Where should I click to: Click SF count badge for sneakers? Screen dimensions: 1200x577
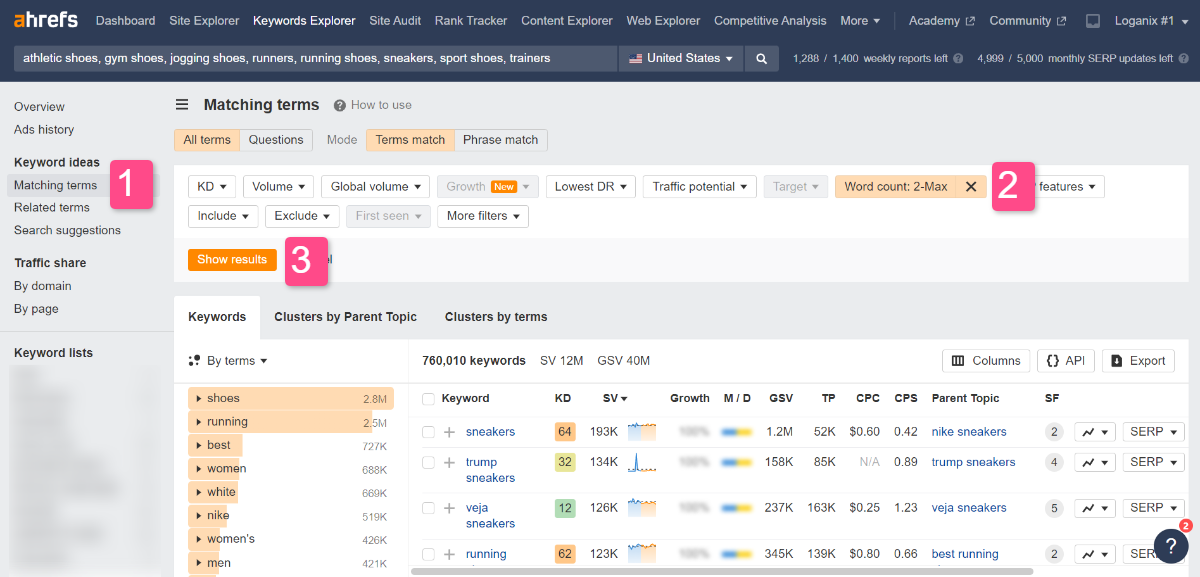(x=1054, y=432)
